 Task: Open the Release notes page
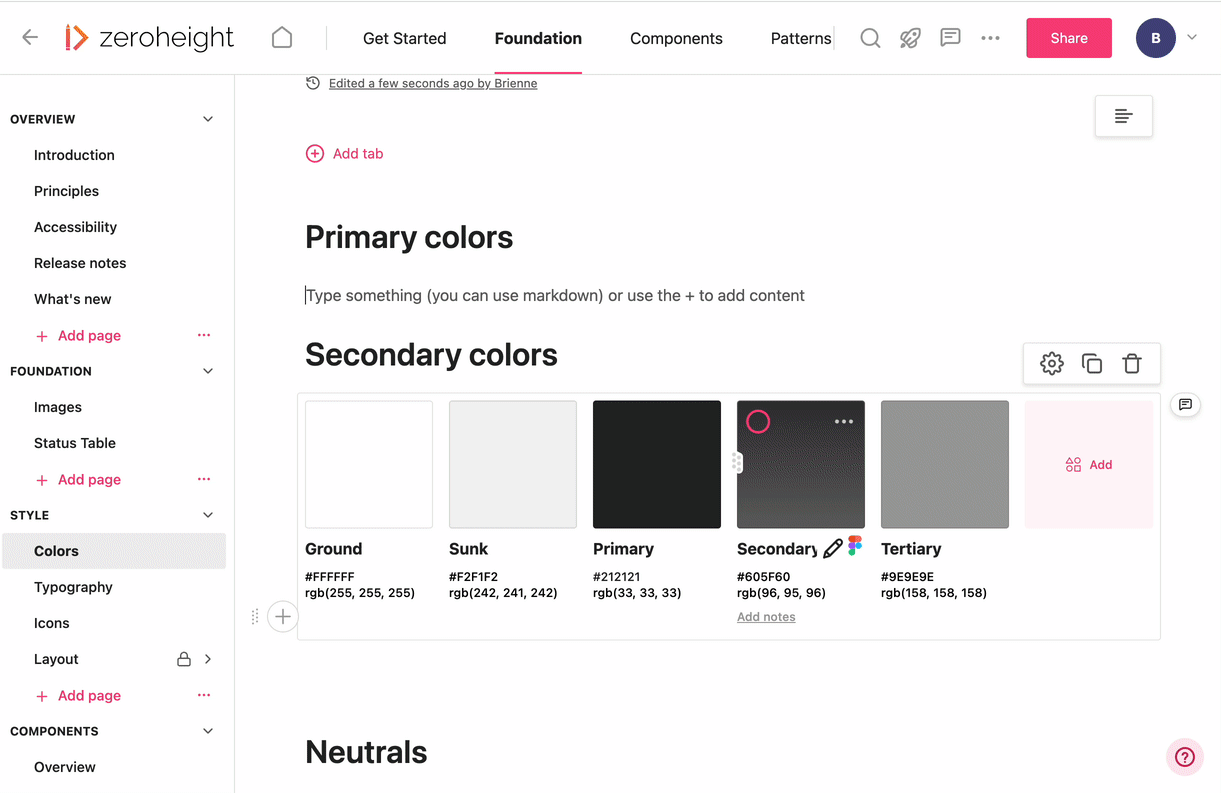point(80,263)
